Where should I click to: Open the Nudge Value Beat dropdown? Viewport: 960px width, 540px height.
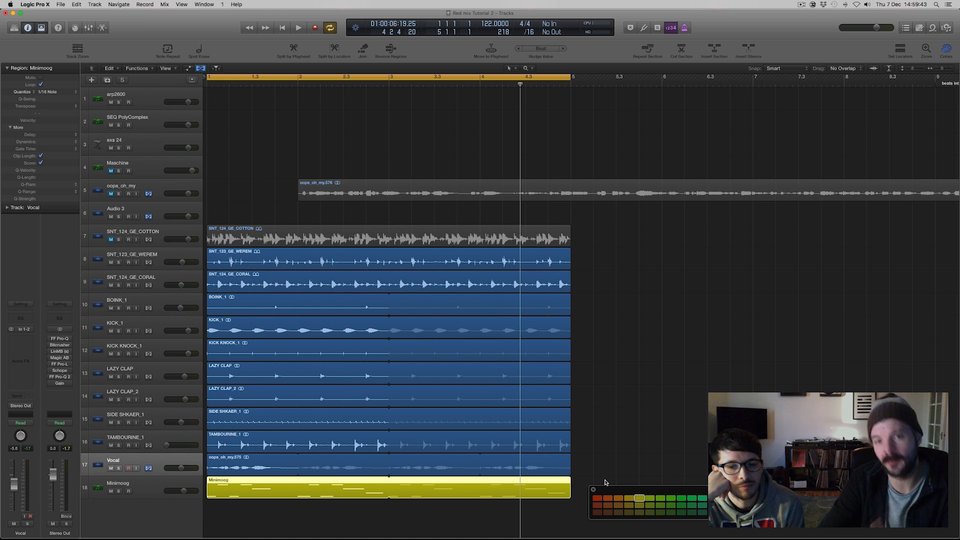click(541, 48)
